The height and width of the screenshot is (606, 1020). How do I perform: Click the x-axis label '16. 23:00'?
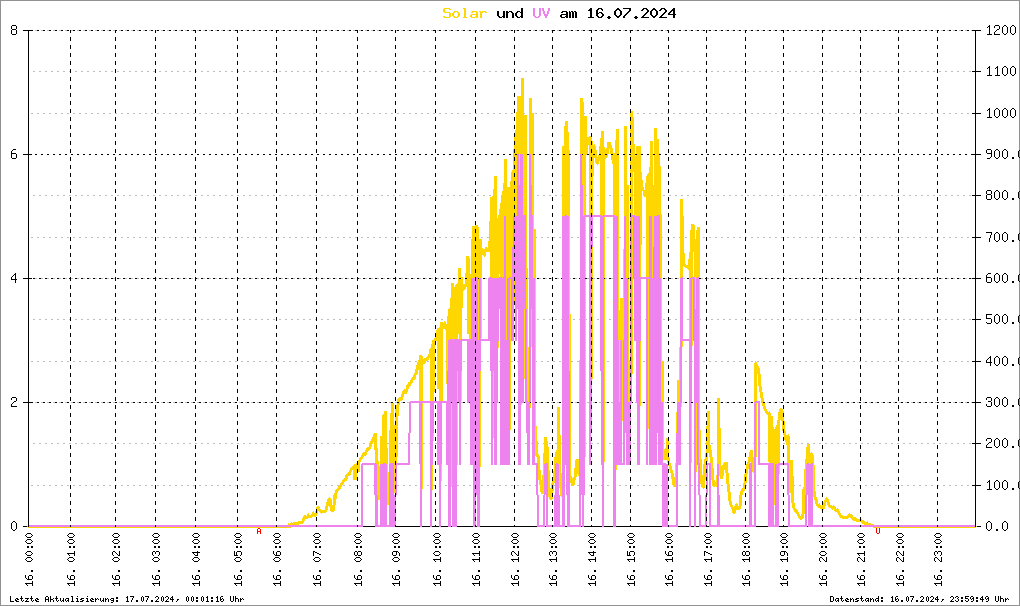[938, 559]
